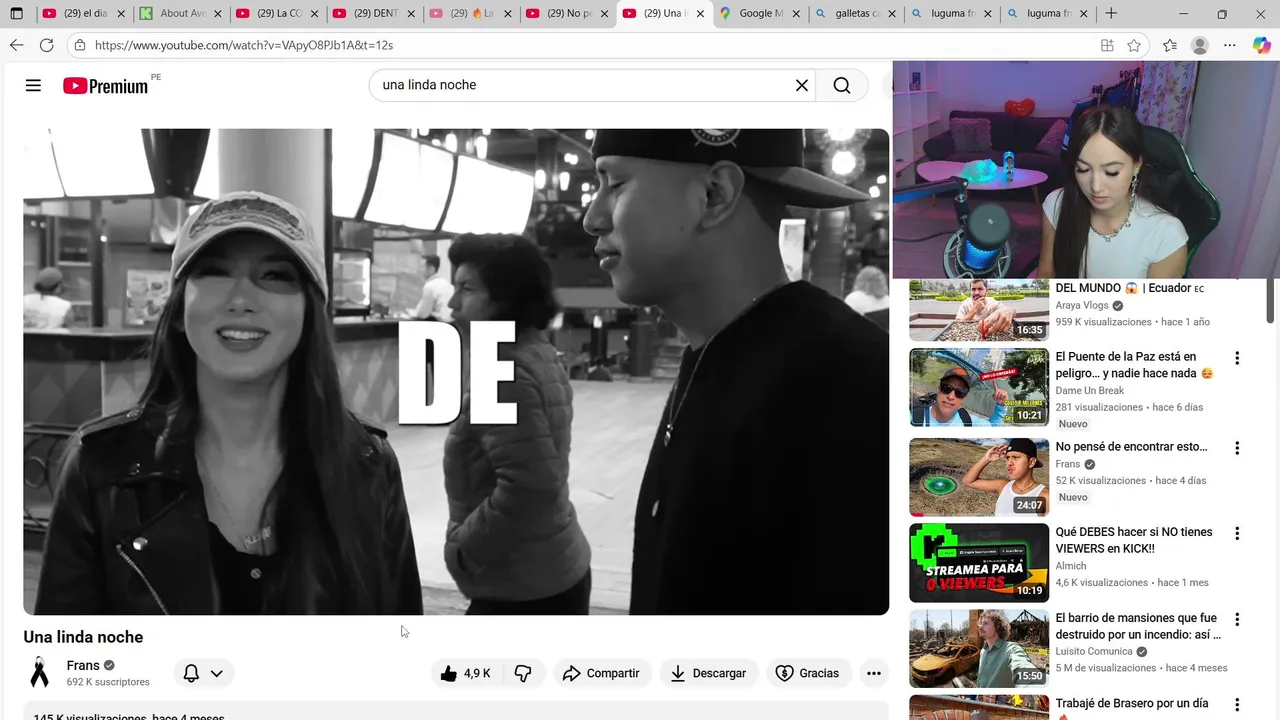The width and height of the screenshot is (1280, 720).
Task: Open options menu for 'Trabajé de Brasero' video
Action: [1237, 705]
